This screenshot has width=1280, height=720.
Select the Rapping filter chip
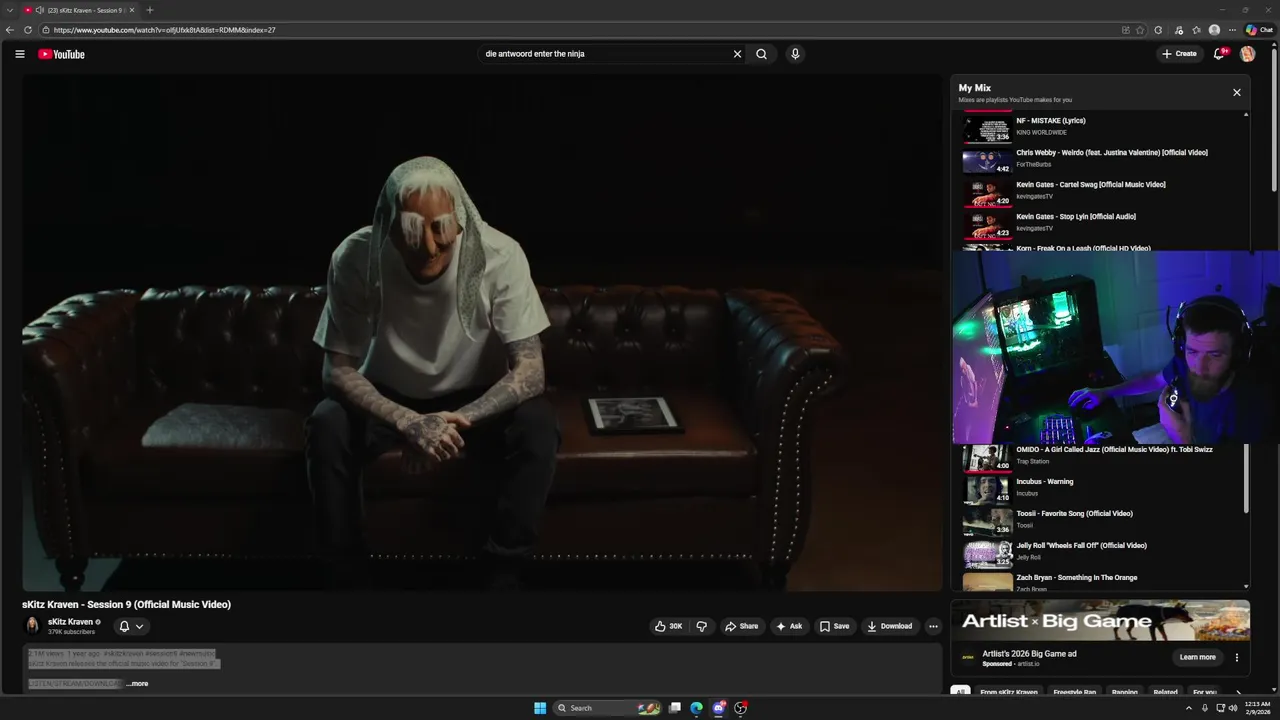[x=1125, y=692]
